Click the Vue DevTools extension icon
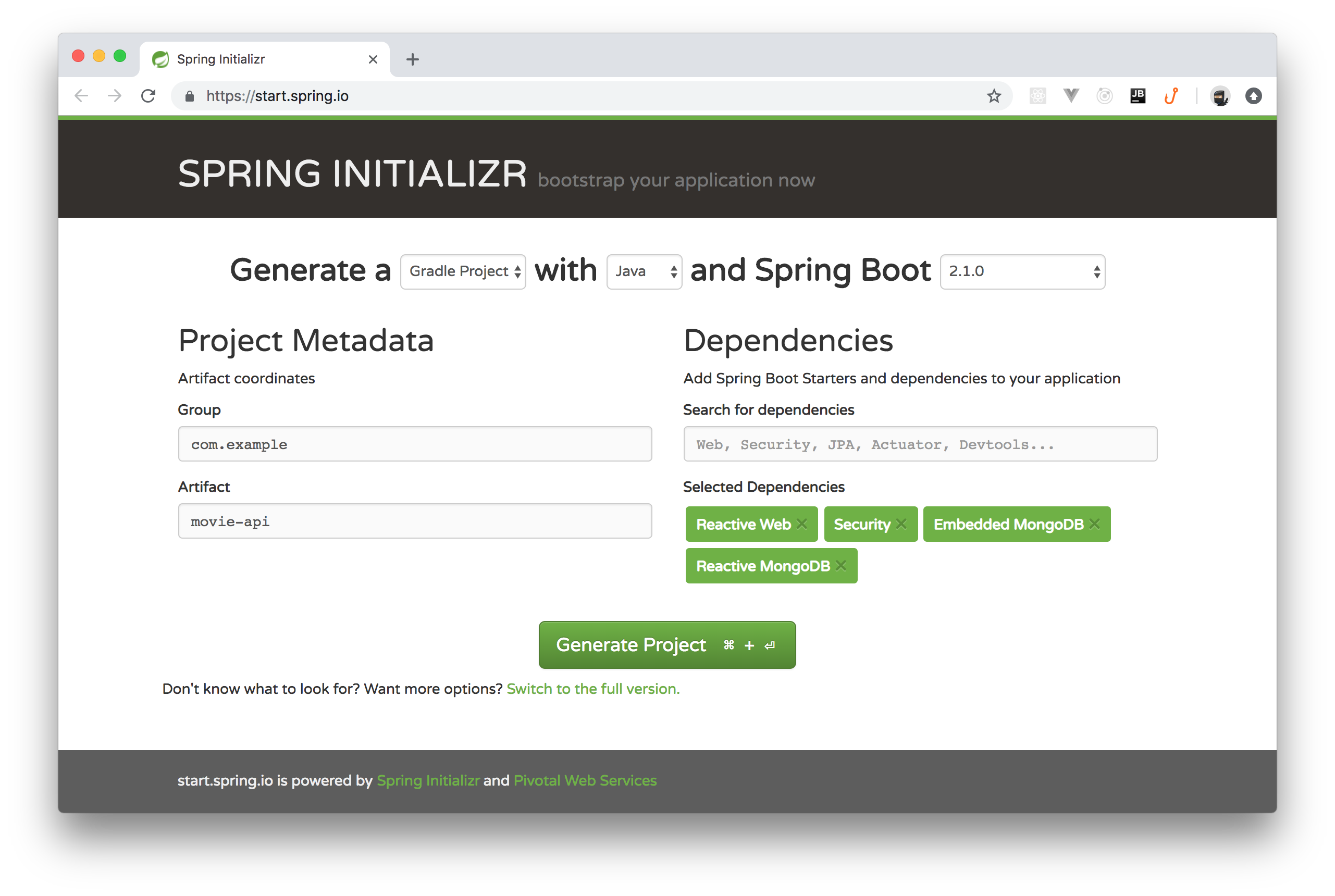1335x896 pixels. point(1071,96)
